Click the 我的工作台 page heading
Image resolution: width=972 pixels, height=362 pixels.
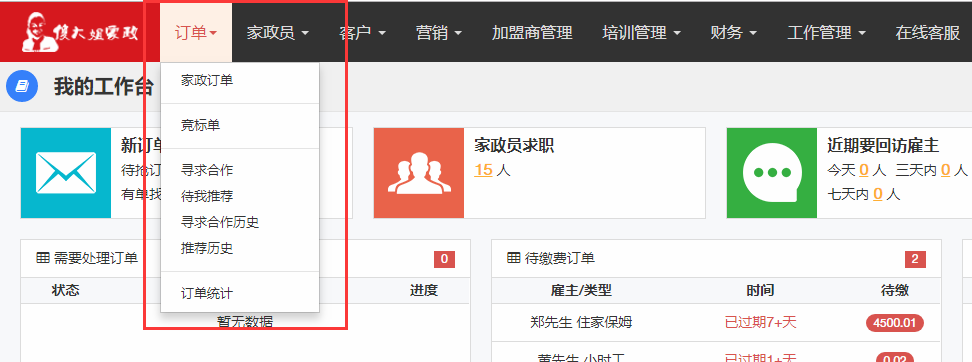point(104,87)
